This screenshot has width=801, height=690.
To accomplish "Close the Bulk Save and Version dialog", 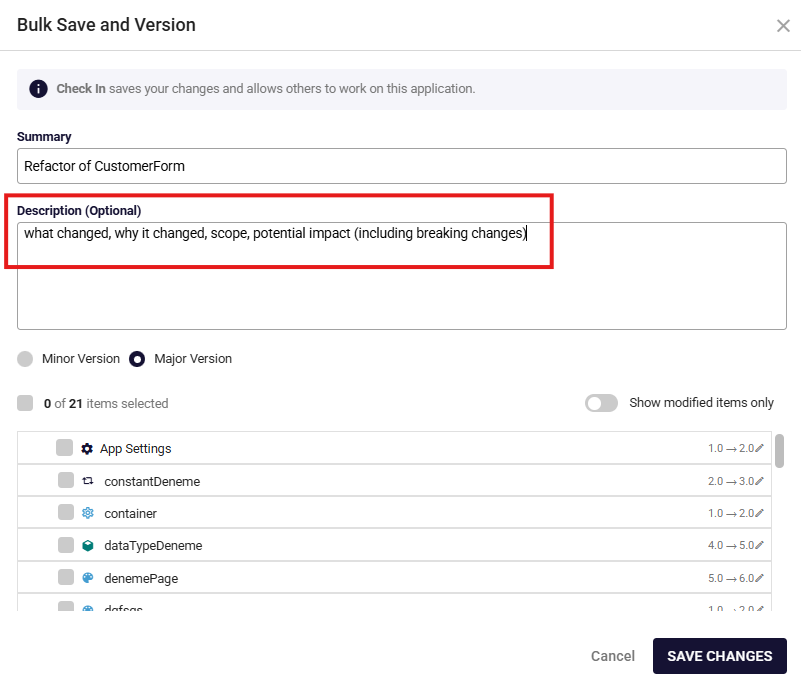I will [783, 26].
